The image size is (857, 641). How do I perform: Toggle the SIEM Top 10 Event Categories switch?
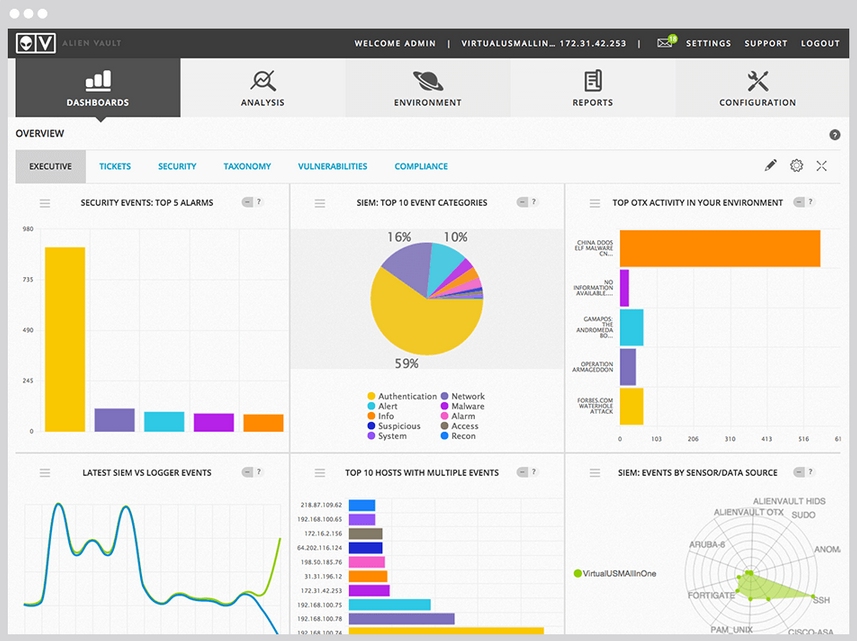click(522, 202)
